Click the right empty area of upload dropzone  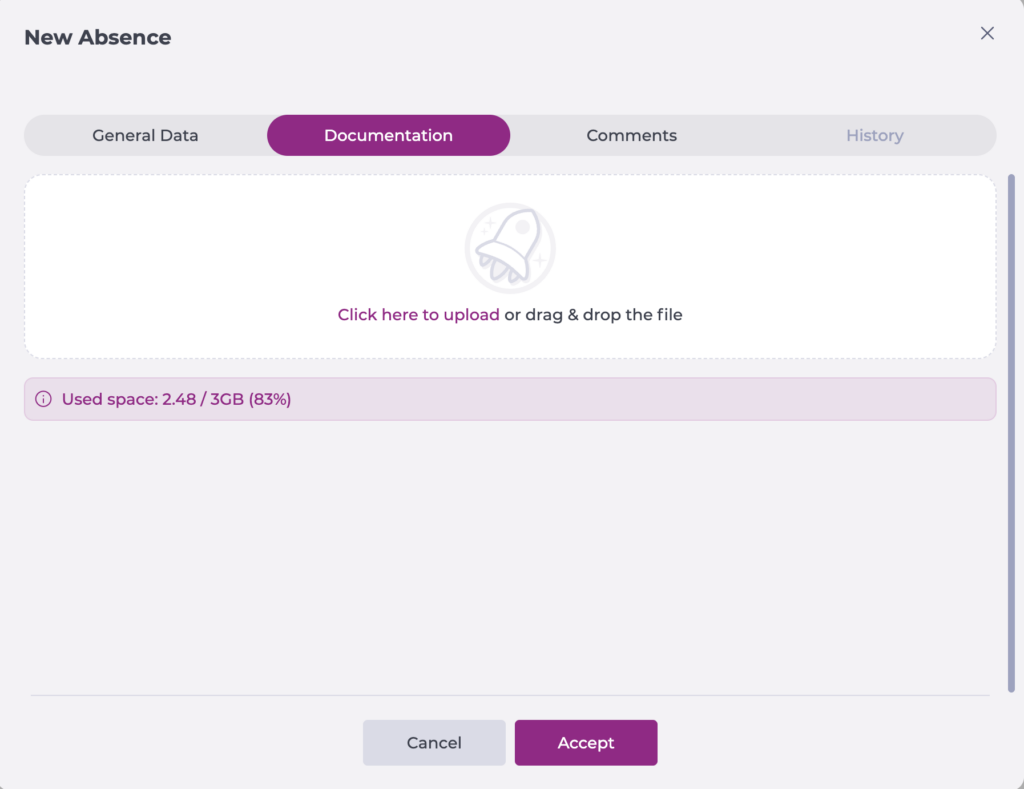point(850,267)
